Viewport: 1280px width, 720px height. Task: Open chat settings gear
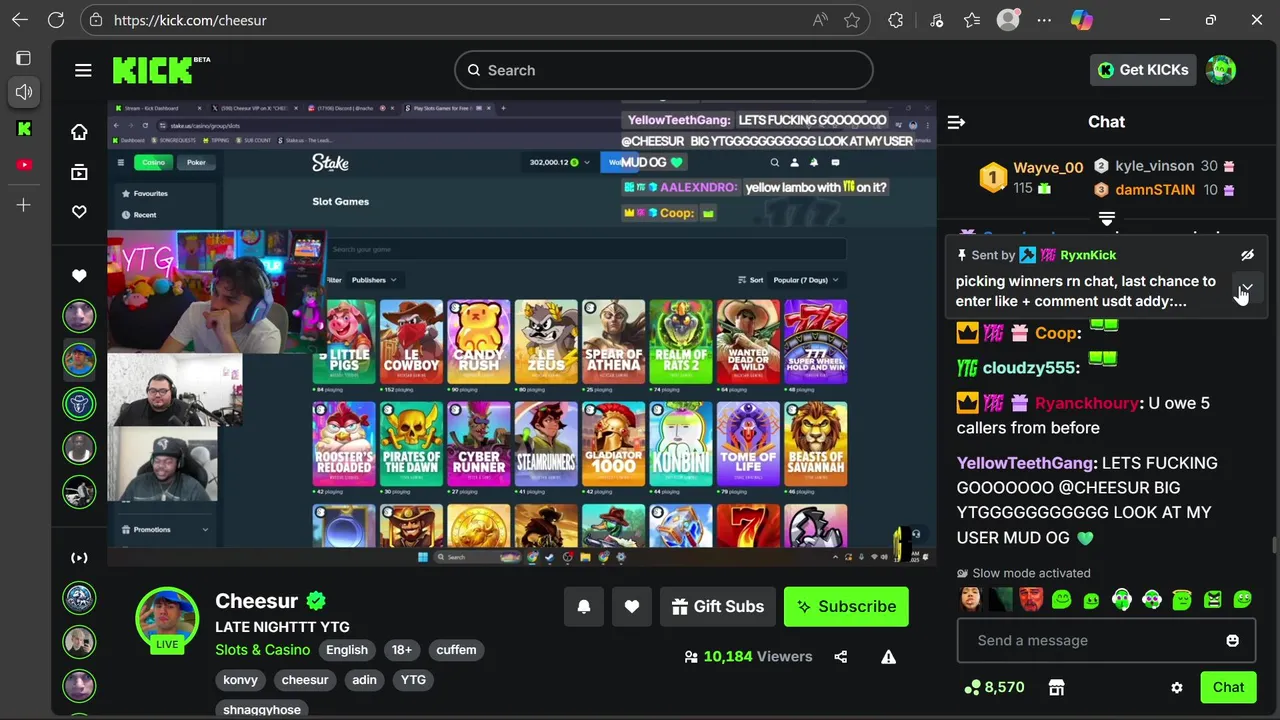(x=1177, y=687)
